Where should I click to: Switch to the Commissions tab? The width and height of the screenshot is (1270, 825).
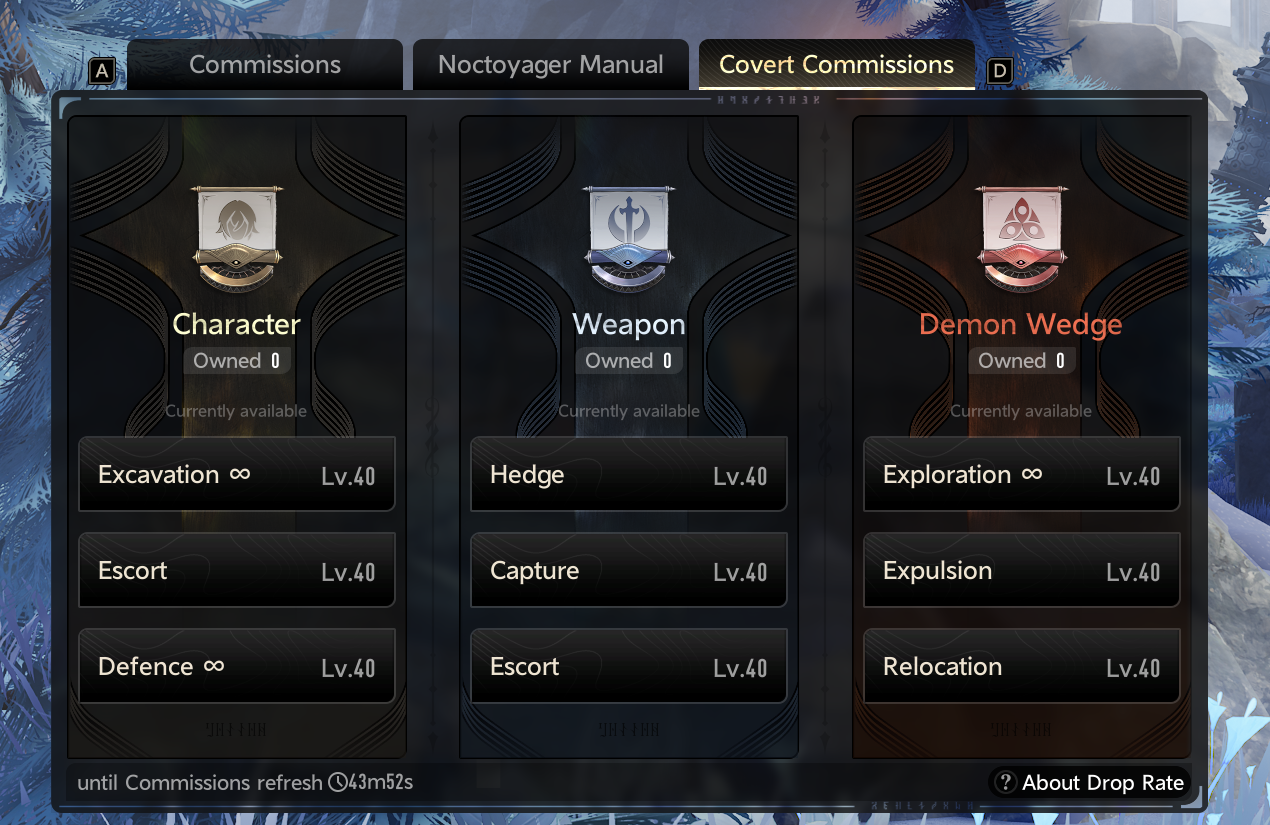(265, 65)
